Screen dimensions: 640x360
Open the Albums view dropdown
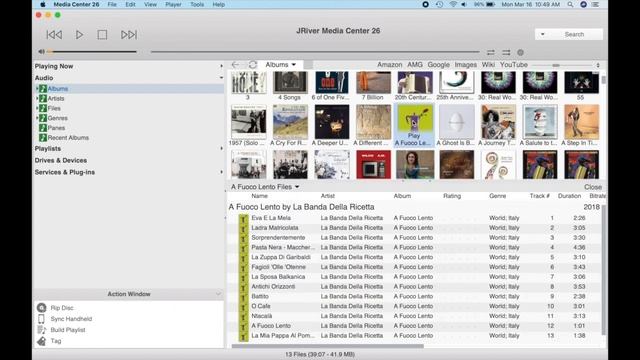(x=281, y=65)
